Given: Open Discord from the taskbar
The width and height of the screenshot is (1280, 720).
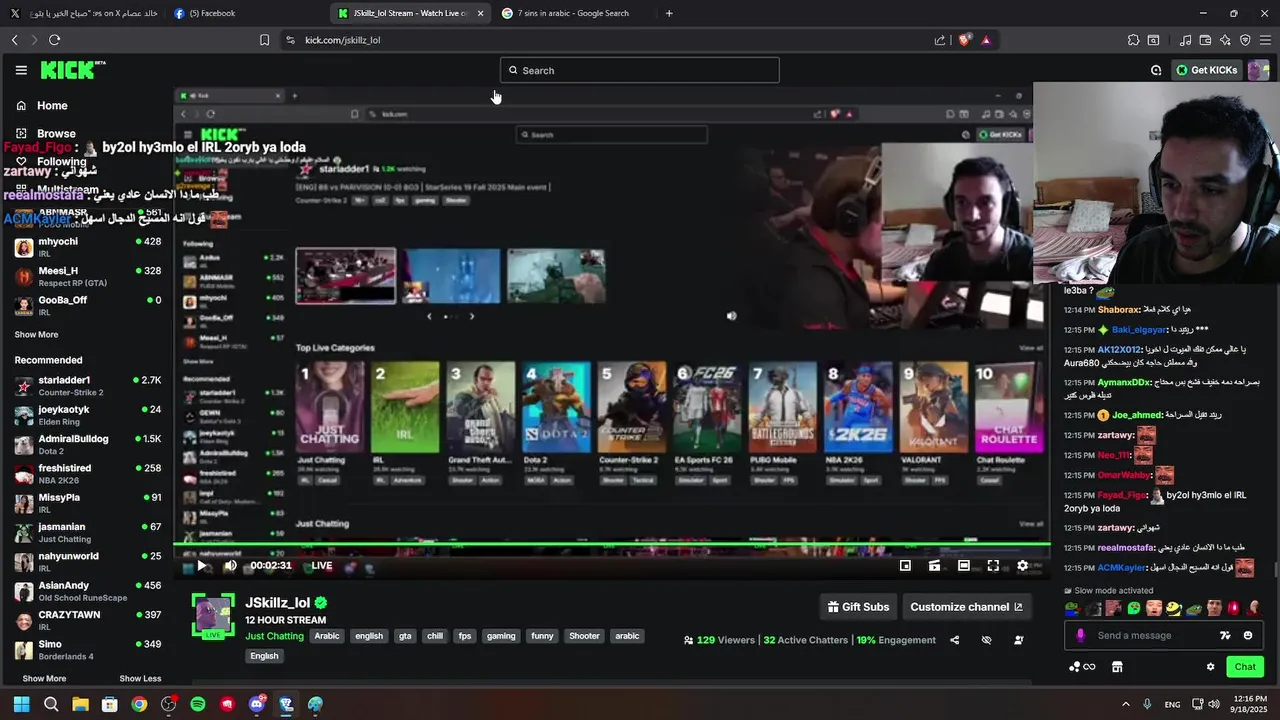Looking at the screenshot, I should 257,704.
